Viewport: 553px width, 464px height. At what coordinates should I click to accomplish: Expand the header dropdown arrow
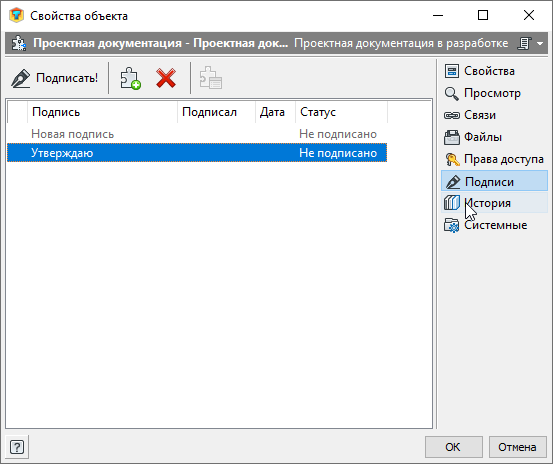(540, 43)
